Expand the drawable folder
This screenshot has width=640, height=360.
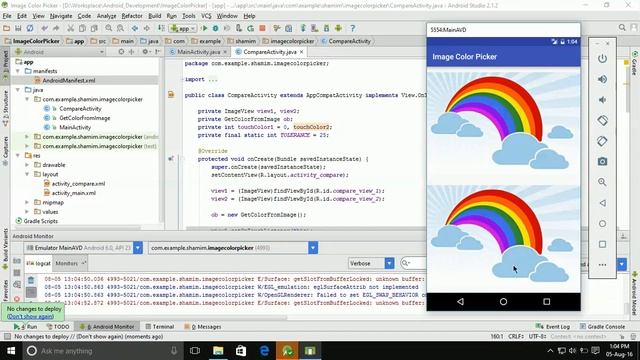(27, 165)
